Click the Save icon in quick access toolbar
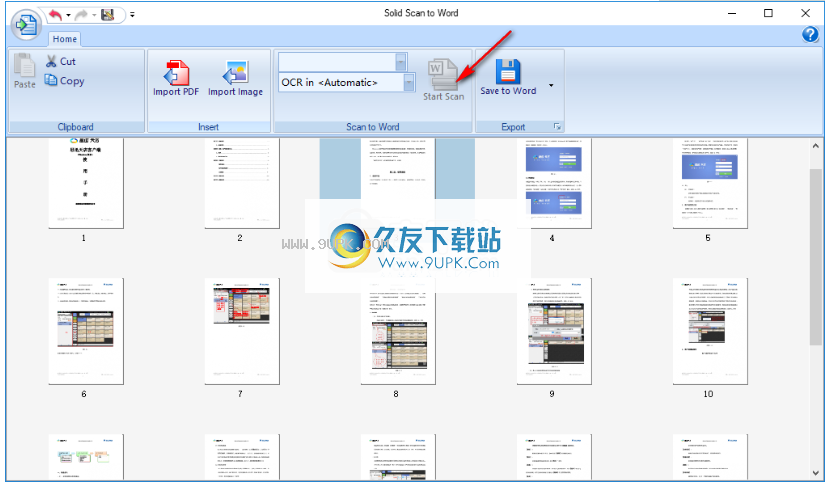This screenshot has height=493, width=836. pos(108,15)
